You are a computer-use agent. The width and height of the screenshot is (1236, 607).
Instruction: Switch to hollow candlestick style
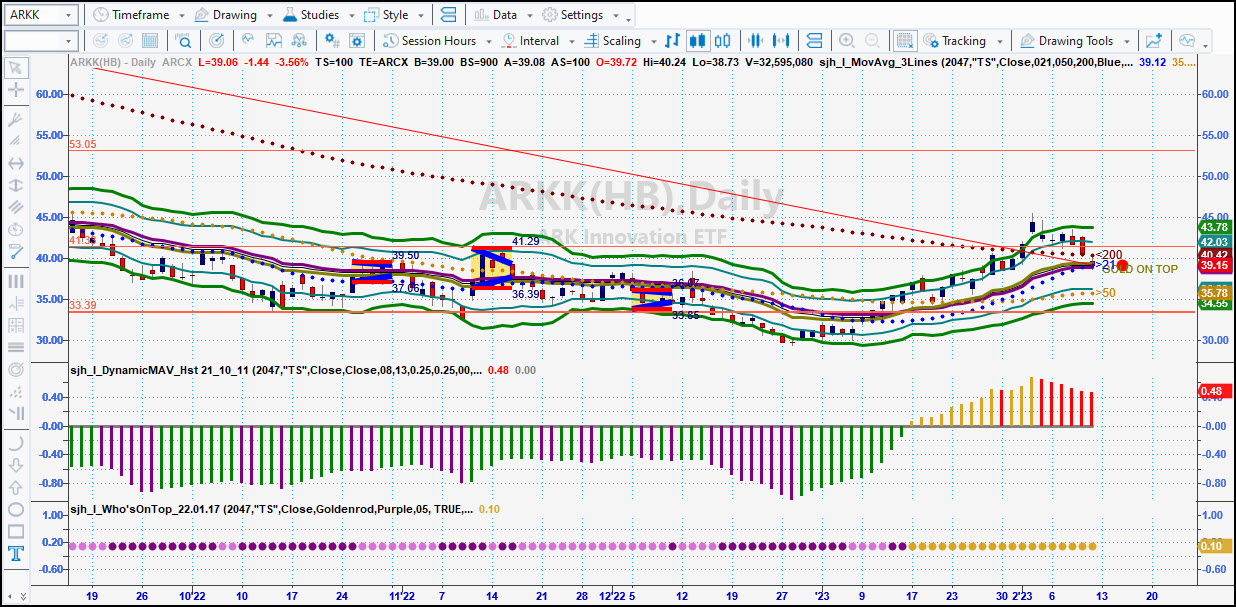[723, 41]
